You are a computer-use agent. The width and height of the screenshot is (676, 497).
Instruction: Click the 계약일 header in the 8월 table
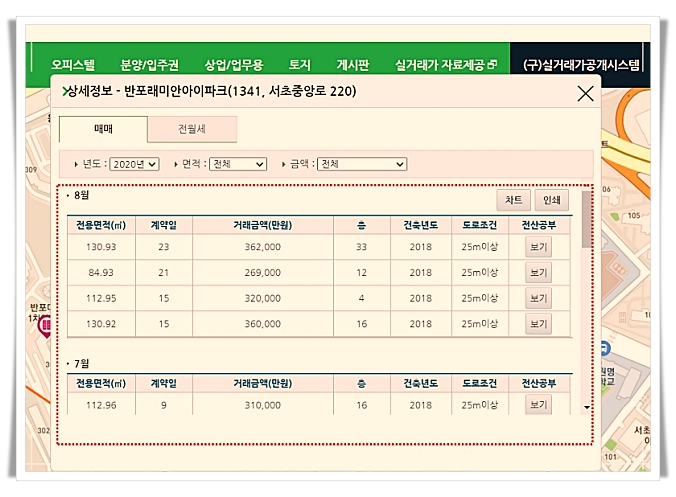(x=163, y=225)
